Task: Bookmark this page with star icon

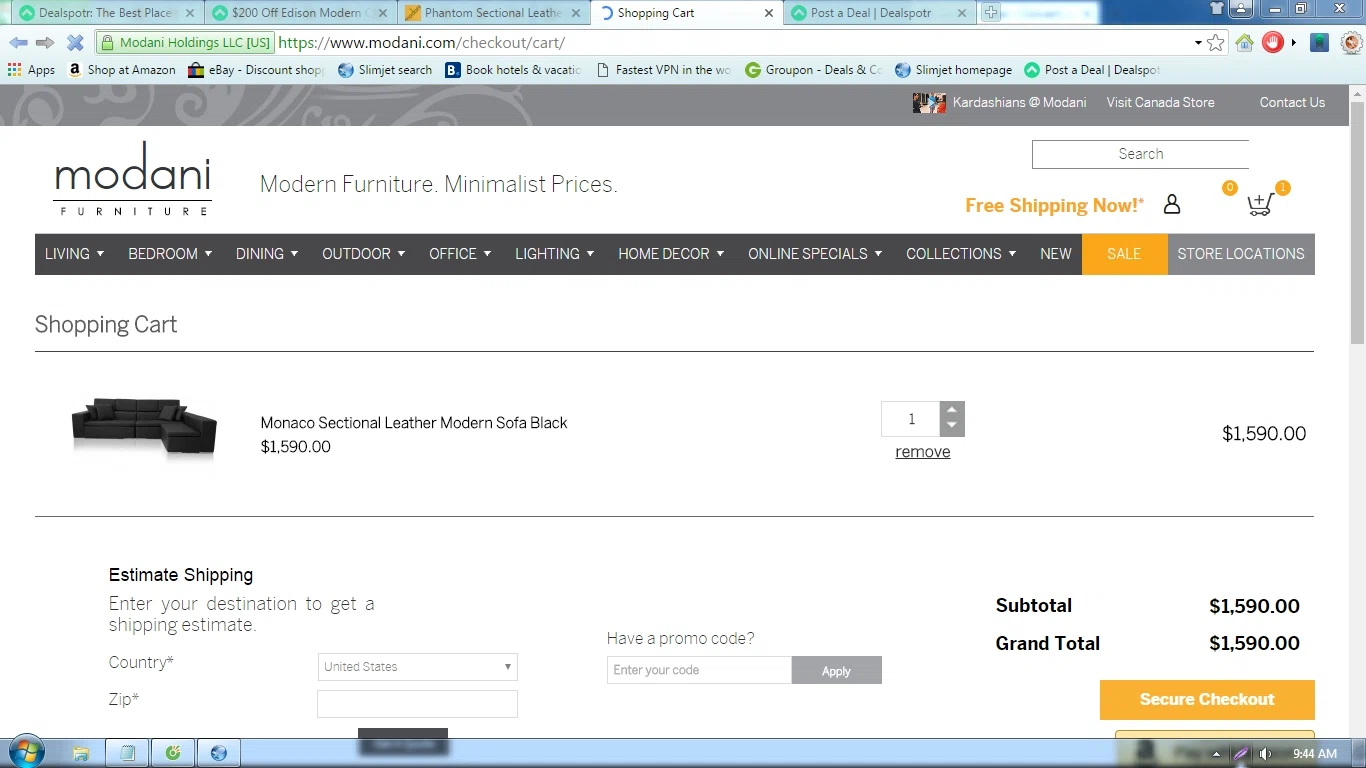Action: [x=1216, y=43]
